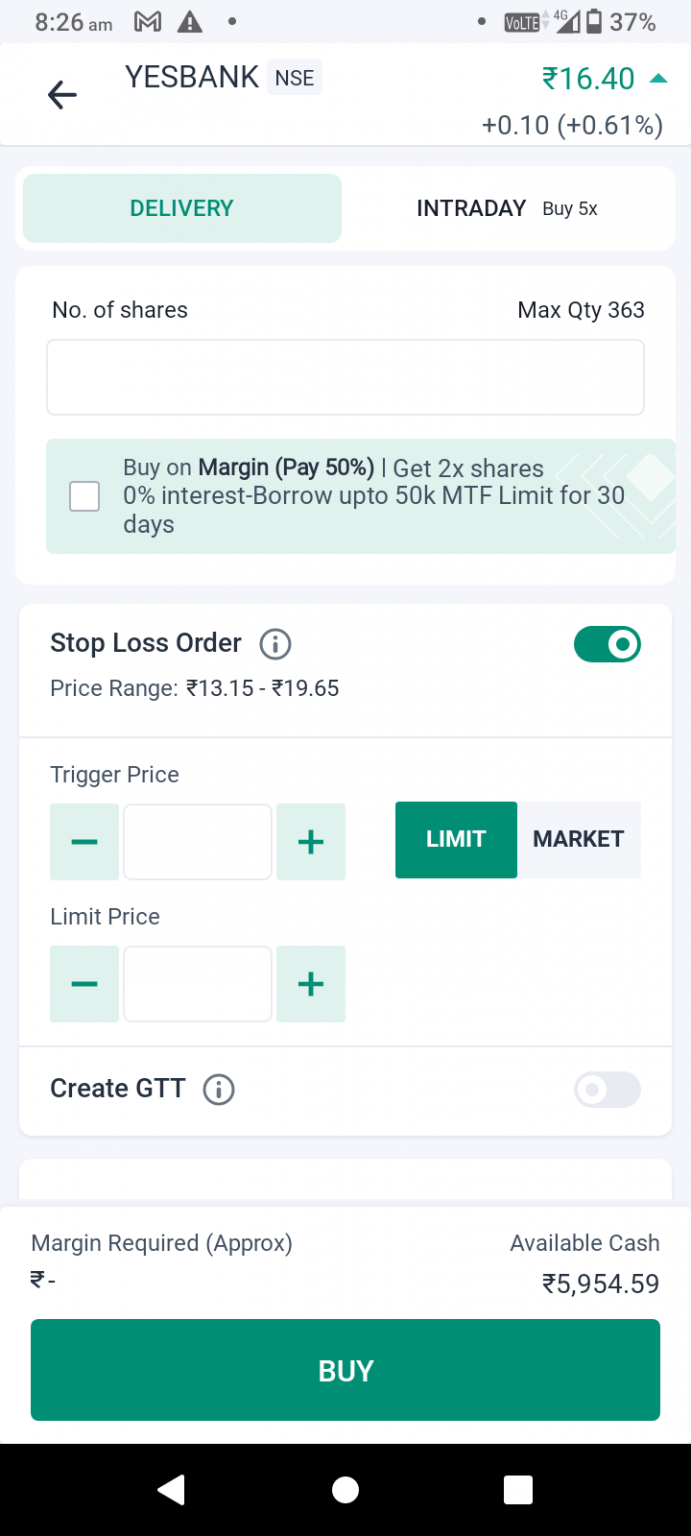Open the Gmail icon in the status bar
The width and height of the screenshot is (691, 1536).
pyautogui.click(x=147, y=21)
